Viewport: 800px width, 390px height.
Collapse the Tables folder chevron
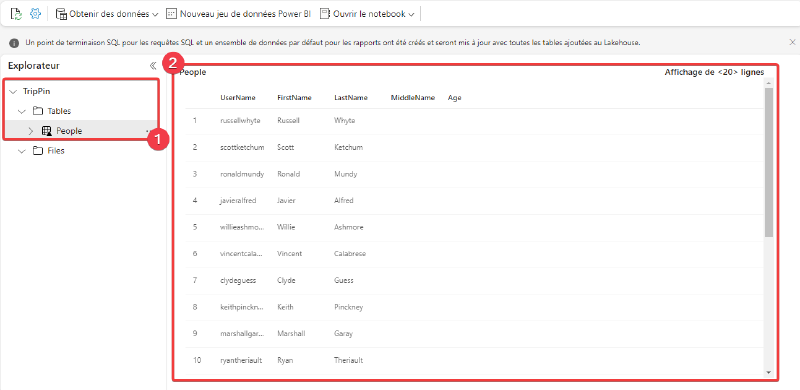point(21,111)
